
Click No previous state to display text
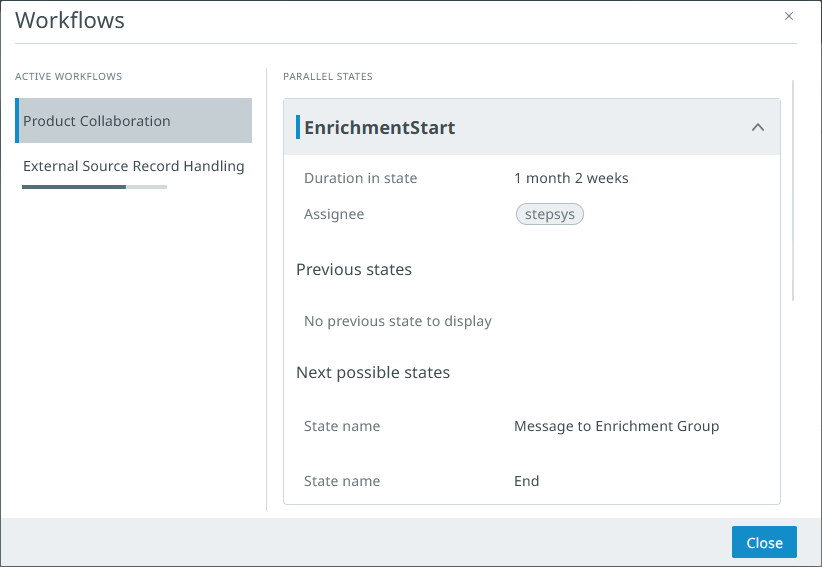pos(398,321)
